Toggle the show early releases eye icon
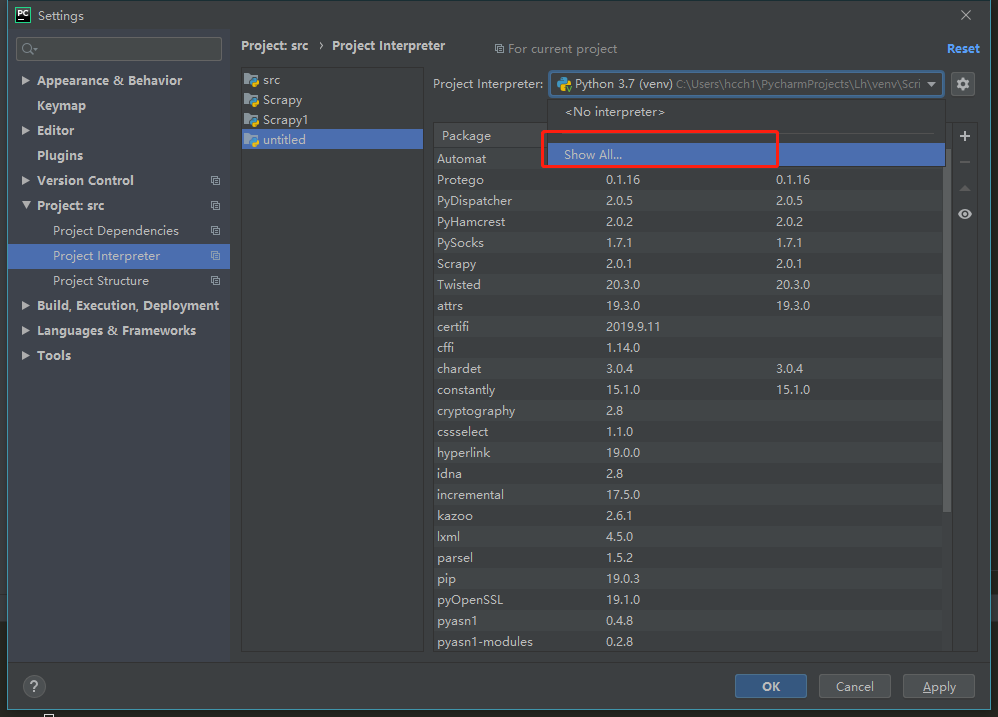 pyautogui.click(x=965, y=214)
